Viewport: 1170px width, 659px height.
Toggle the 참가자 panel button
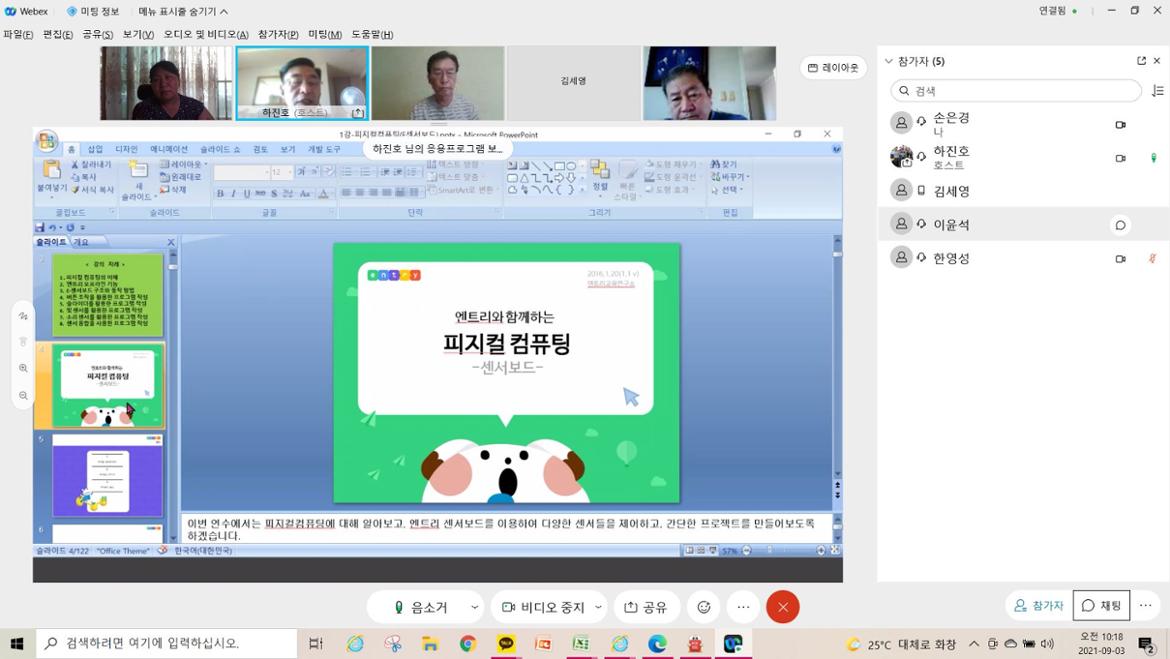pos(1039,606)
